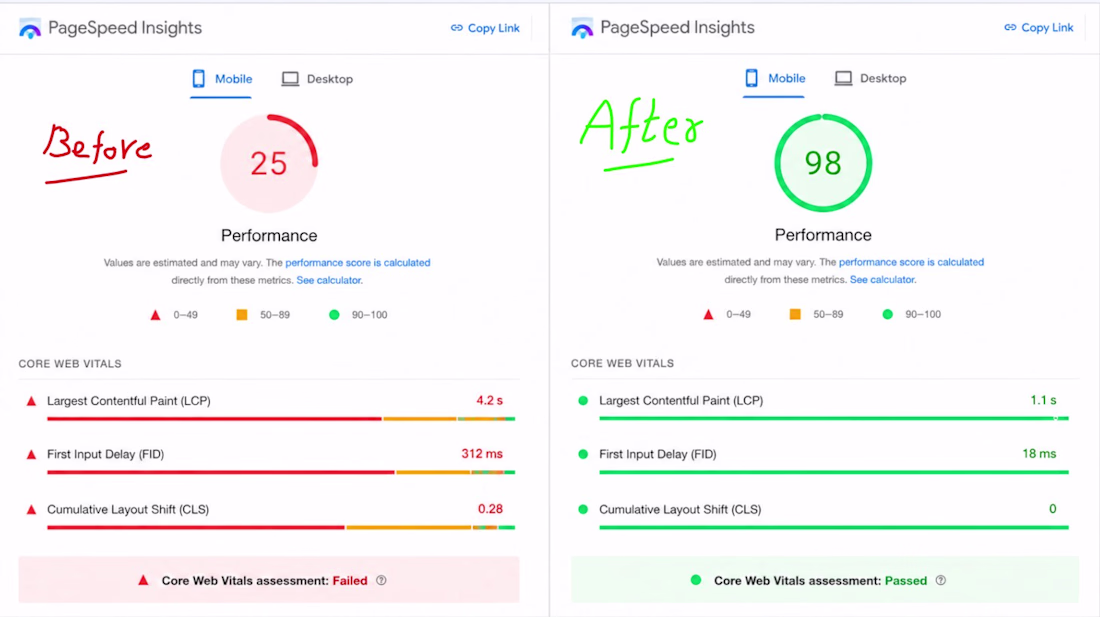Select the Mobile tab in After panel
This screenshot has width=1100, height=617.
coord(774,79)
